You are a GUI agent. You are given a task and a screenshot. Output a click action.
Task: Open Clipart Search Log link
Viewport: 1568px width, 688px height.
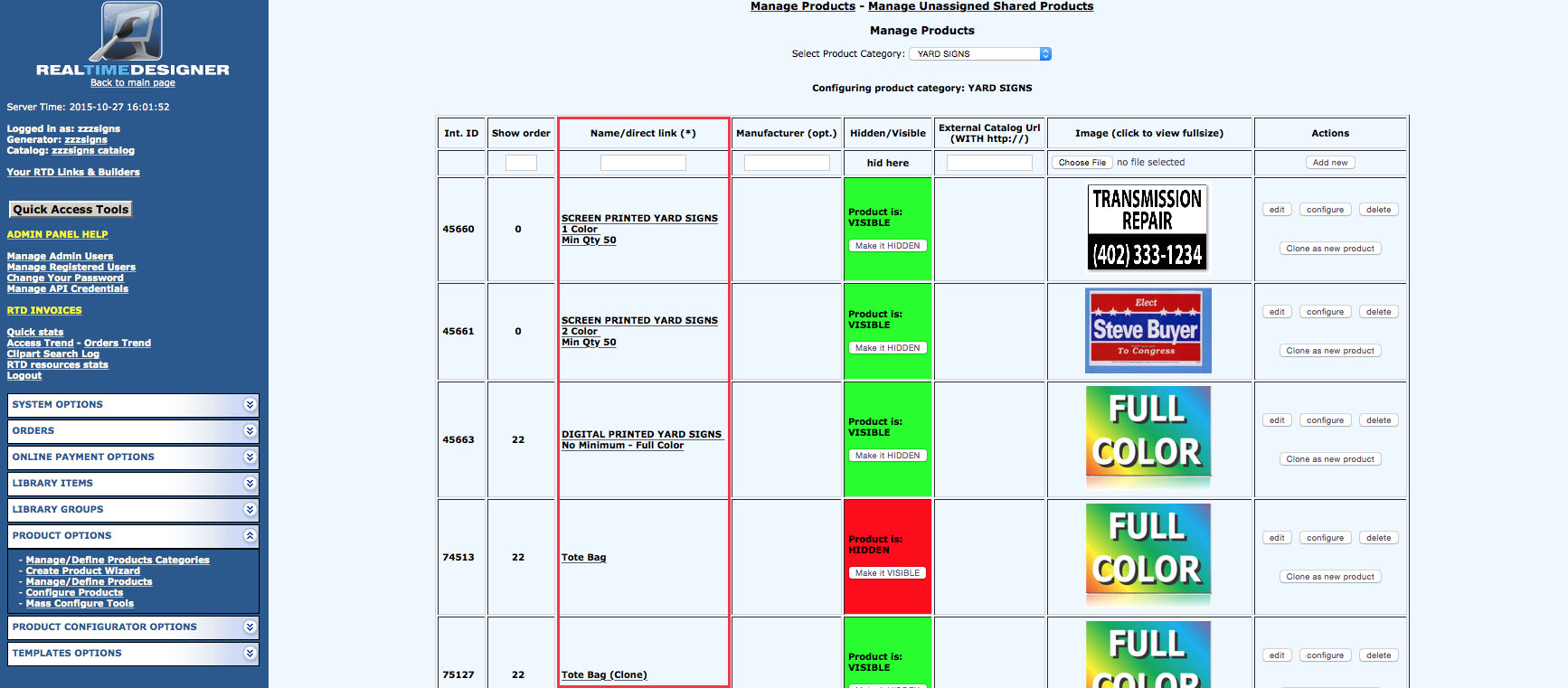click(53, 354)
